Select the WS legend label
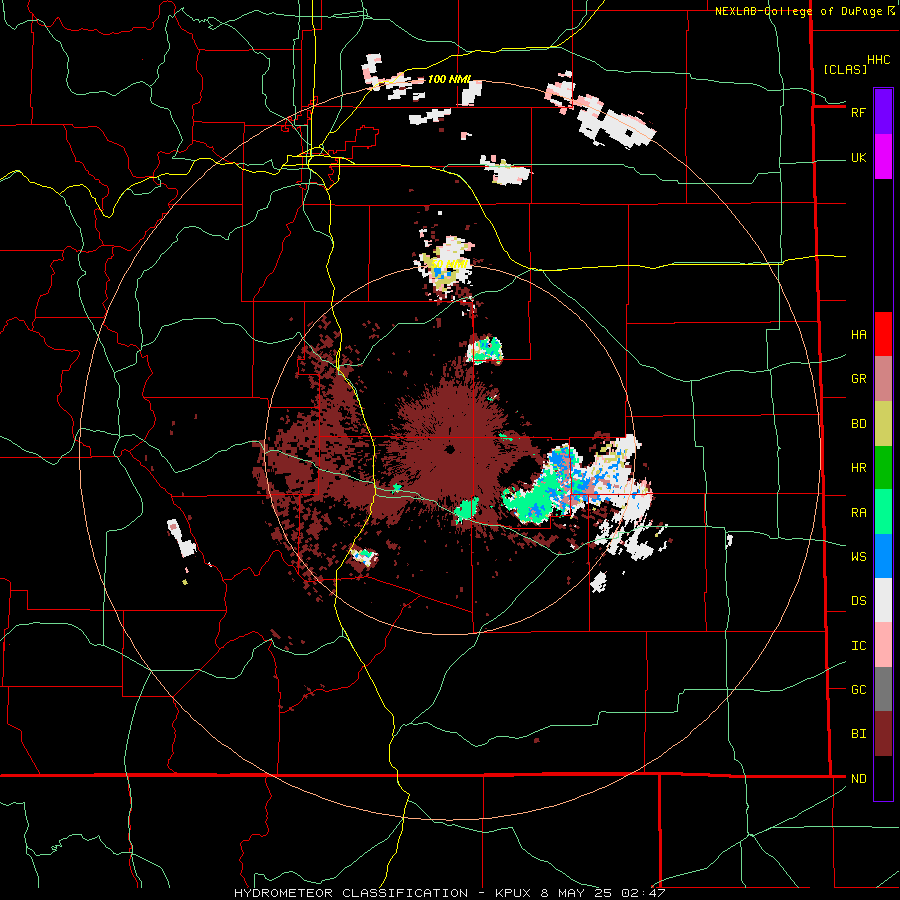The image size is (900, 900). 858,557
